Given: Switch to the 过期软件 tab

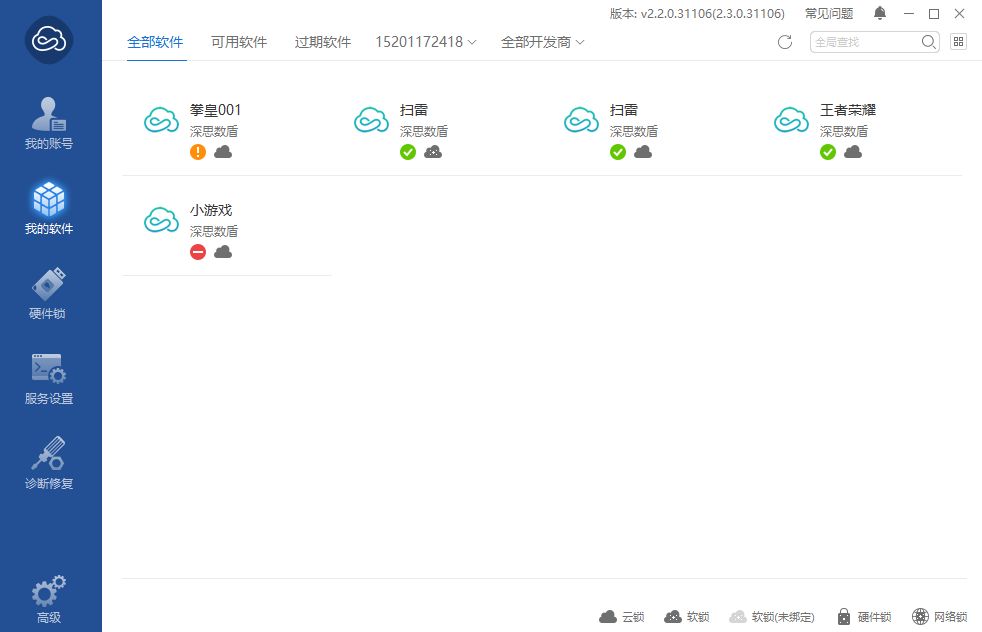Looking at the screenshot, I should point(323,42).
